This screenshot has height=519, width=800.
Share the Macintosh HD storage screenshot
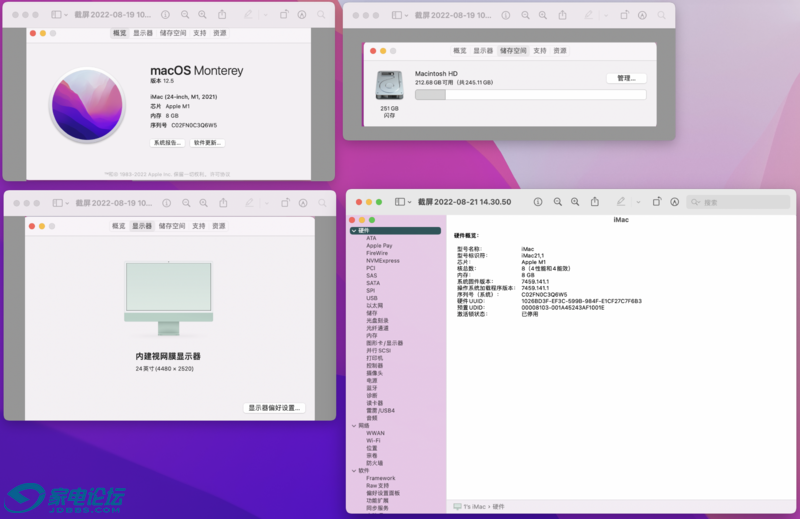point(562,15)
